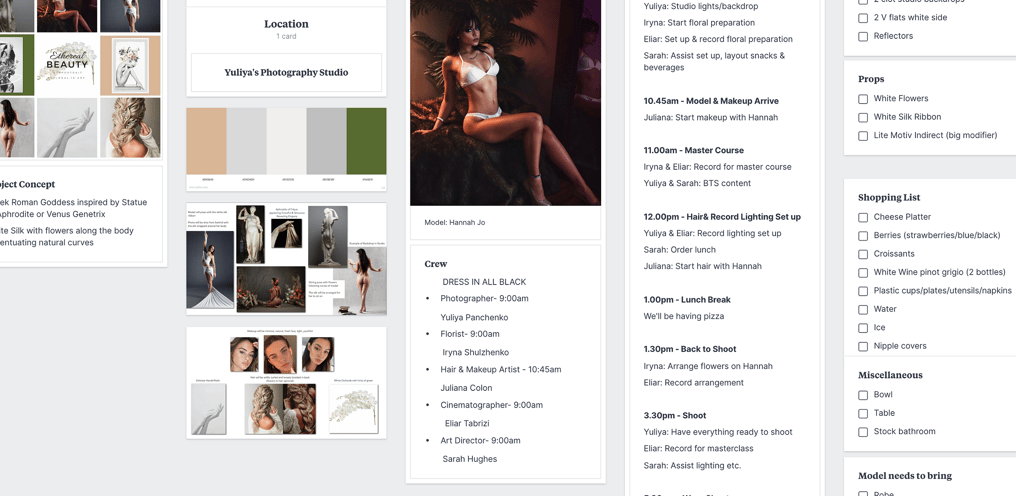Select the Crew card heading

(435, 264)
